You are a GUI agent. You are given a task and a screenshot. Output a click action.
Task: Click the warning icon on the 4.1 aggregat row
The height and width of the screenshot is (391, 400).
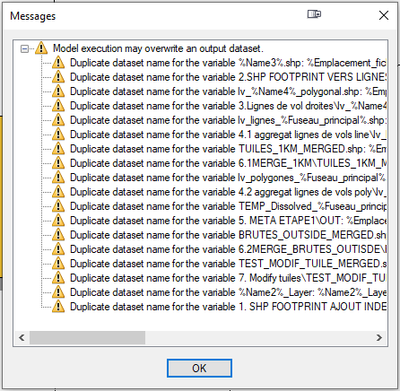point(58,134)
